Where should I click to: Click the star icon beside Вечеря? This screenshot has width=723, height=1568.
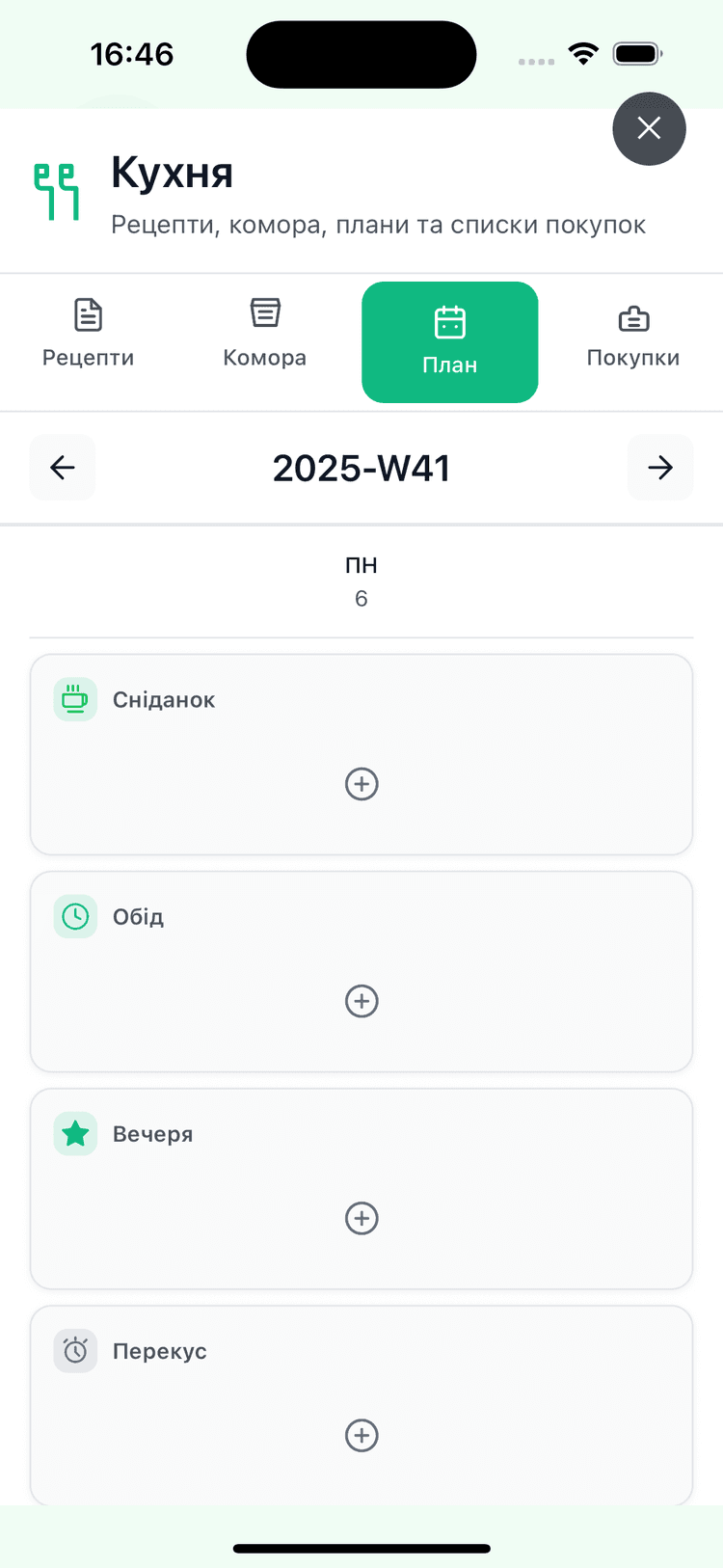75,1133
